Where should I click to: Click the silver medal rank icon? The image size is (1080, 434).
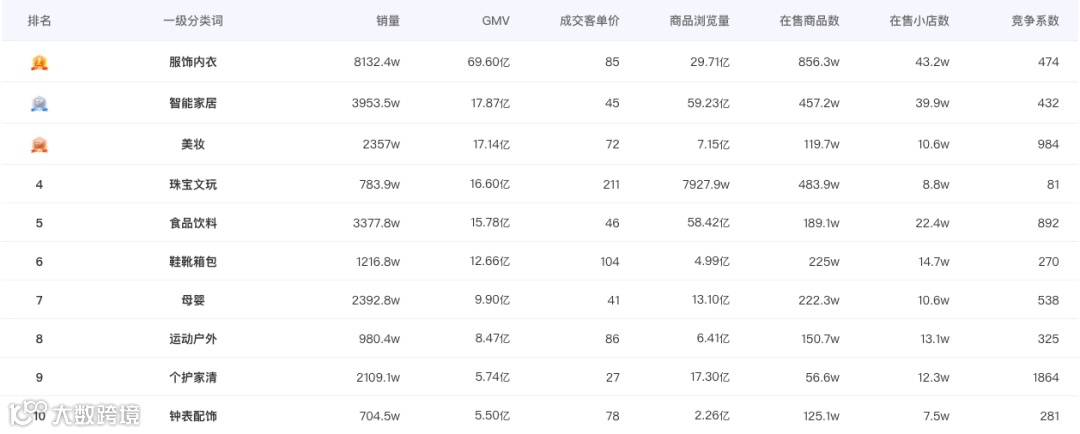click(39, 104)
